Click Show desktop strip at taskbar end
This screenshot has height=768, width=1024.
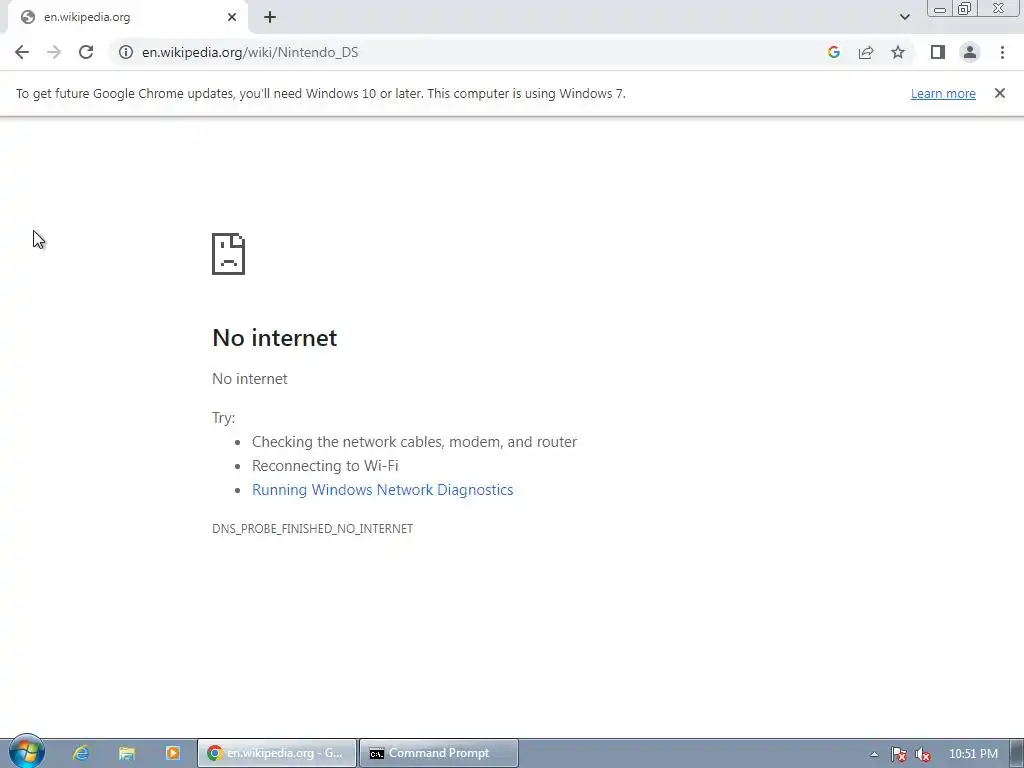tap(1017, 754)
